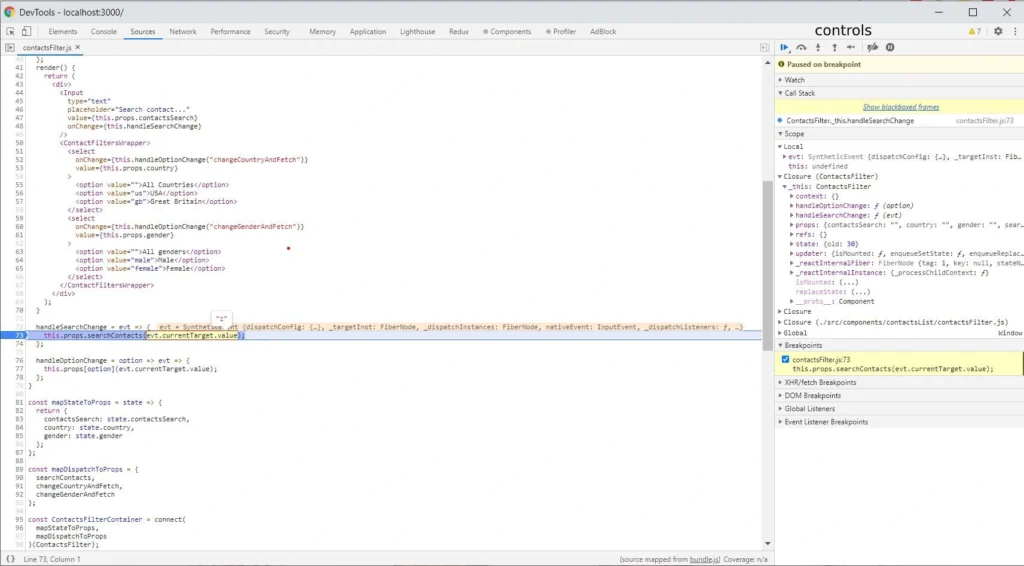
Task: Open the Performance tab
Action: click(231, 31)
